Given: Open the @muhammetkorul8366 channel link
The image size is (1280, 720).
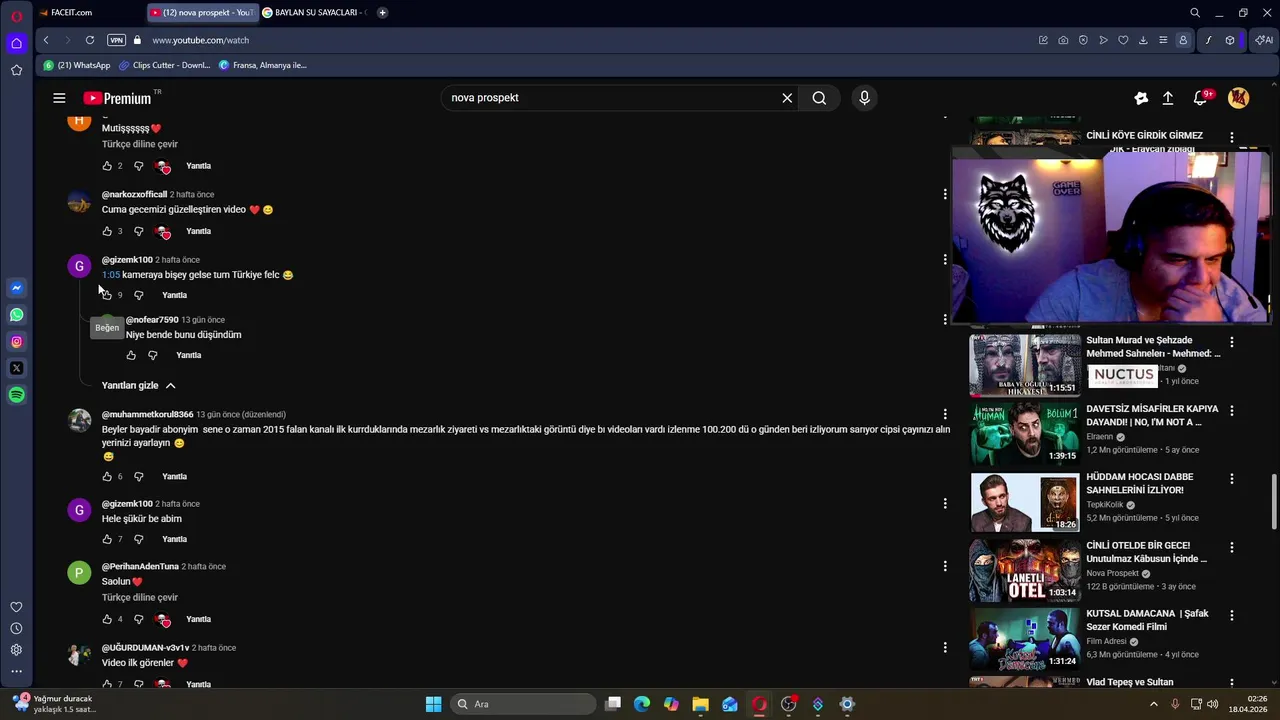Looking at the screenshot, I should click(147, 414).
